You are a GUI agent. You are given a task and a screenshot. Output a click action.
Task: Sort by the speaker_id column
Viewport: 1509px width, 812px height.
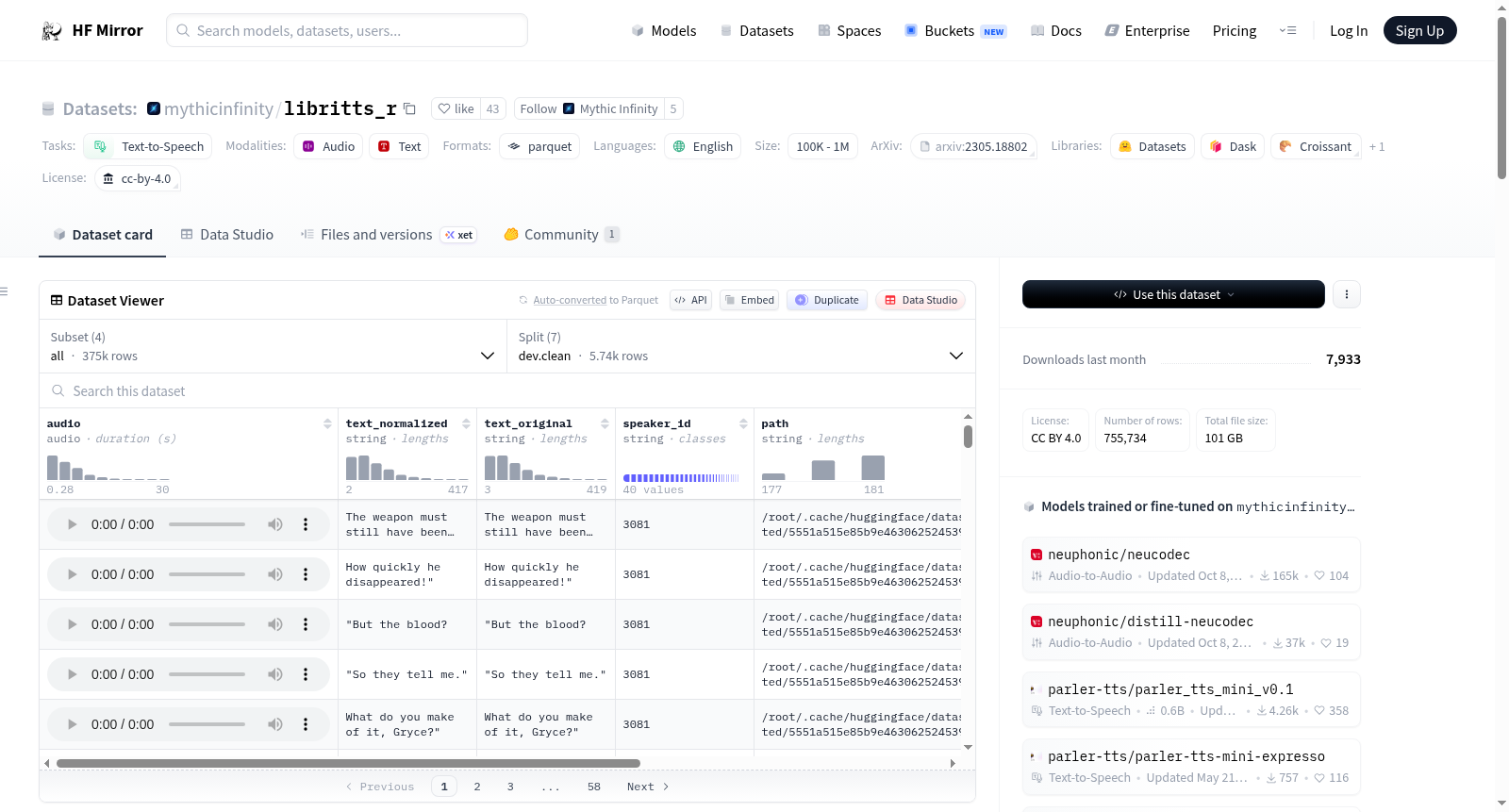point(743,423)
